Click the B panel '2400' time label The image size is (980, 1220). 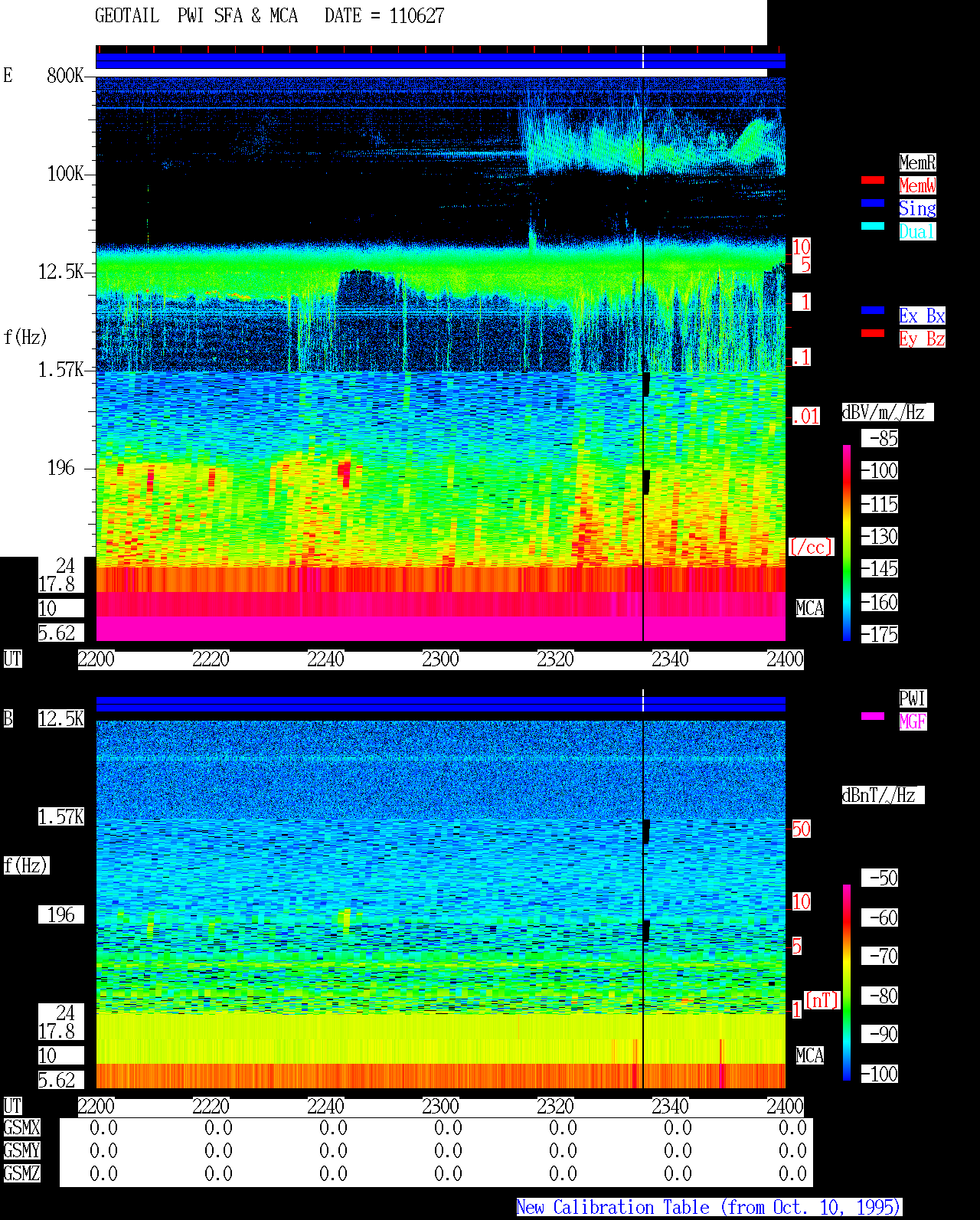pos(786,1106)
